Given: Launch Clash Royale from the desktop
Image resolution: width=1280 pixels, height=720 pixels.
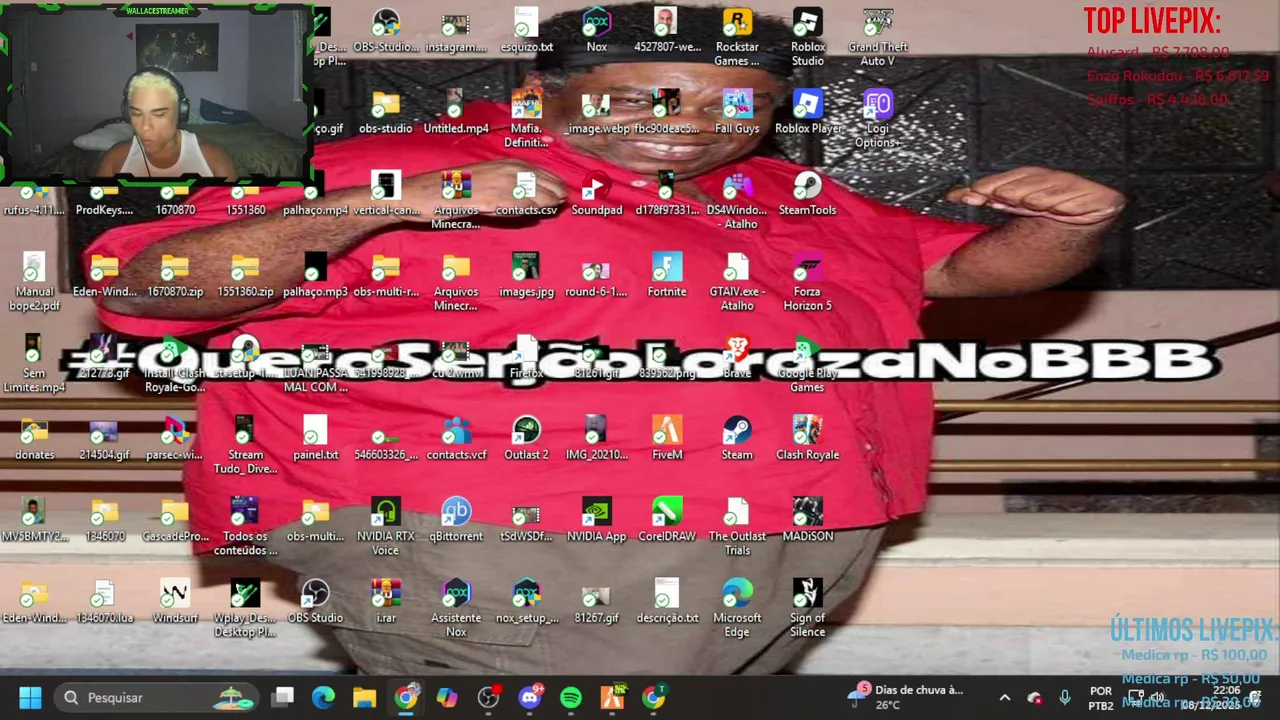Looking at the screenshot, I should coord(808,439).
